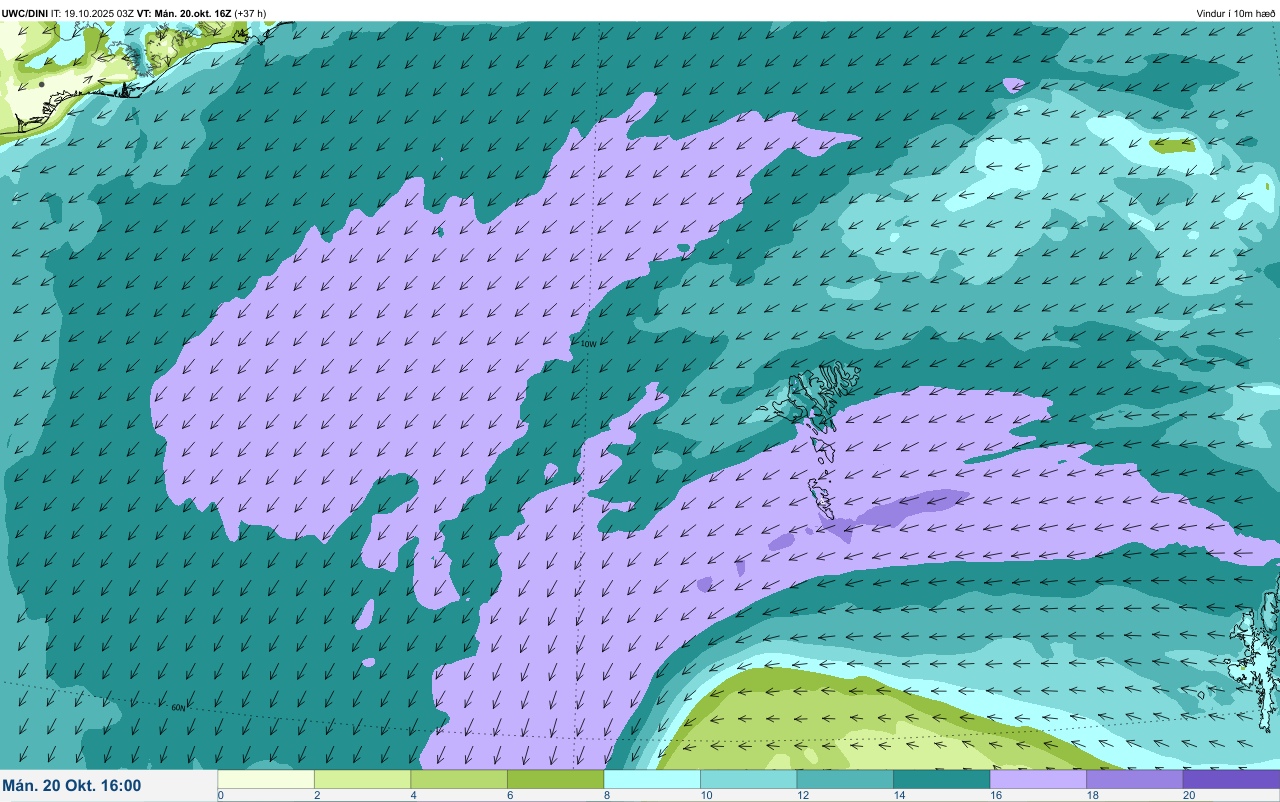The image size is (1280, 802).
Task: Click the 6–8 m/s olive green legend swatch
Action: coord(555,779)
